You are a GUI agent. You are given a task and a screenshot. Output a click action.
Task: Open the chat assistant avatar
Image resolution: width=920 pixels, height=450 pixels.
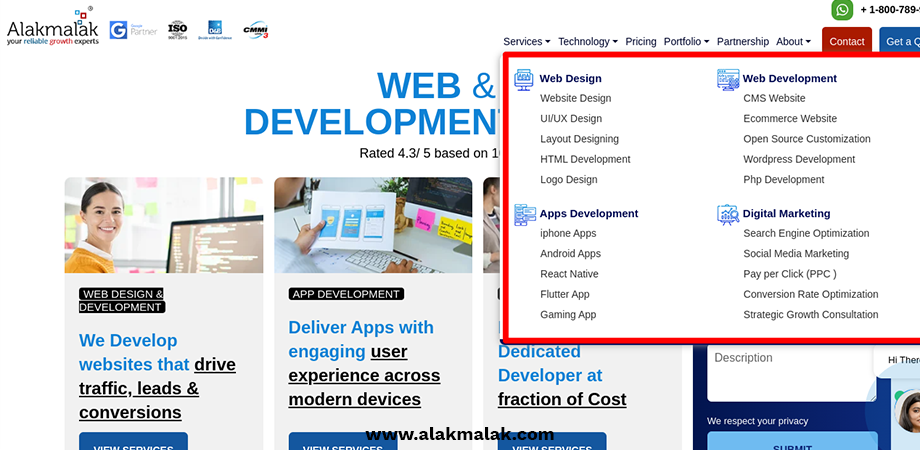coord(908,411)
